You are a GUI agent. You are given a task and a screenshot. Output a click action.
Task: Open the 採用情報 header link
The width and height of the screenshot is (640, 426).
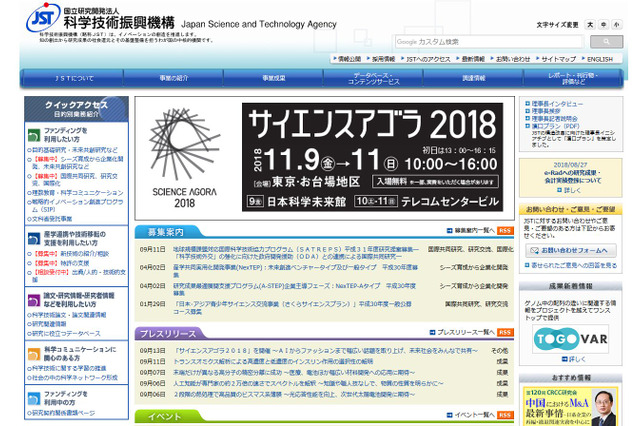(x=383, y=59)
